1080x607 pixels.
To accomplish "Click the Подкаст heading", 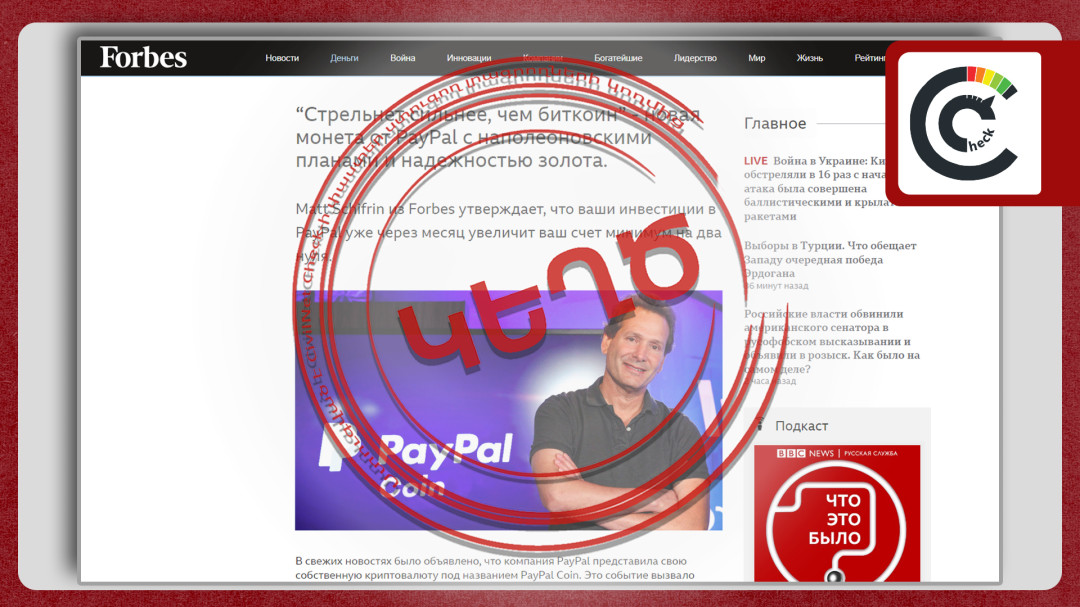I will [801, 426].
